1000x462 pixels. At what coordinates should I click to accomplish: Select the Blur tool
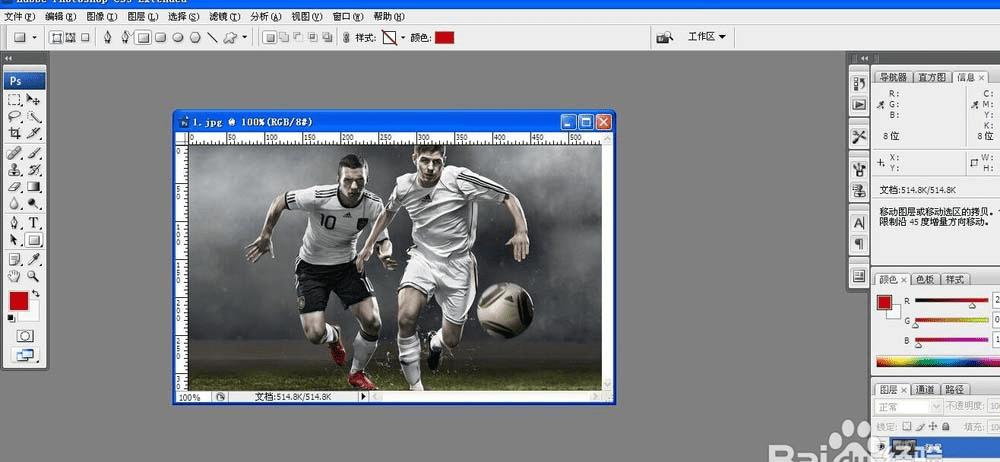click(14, 204)
